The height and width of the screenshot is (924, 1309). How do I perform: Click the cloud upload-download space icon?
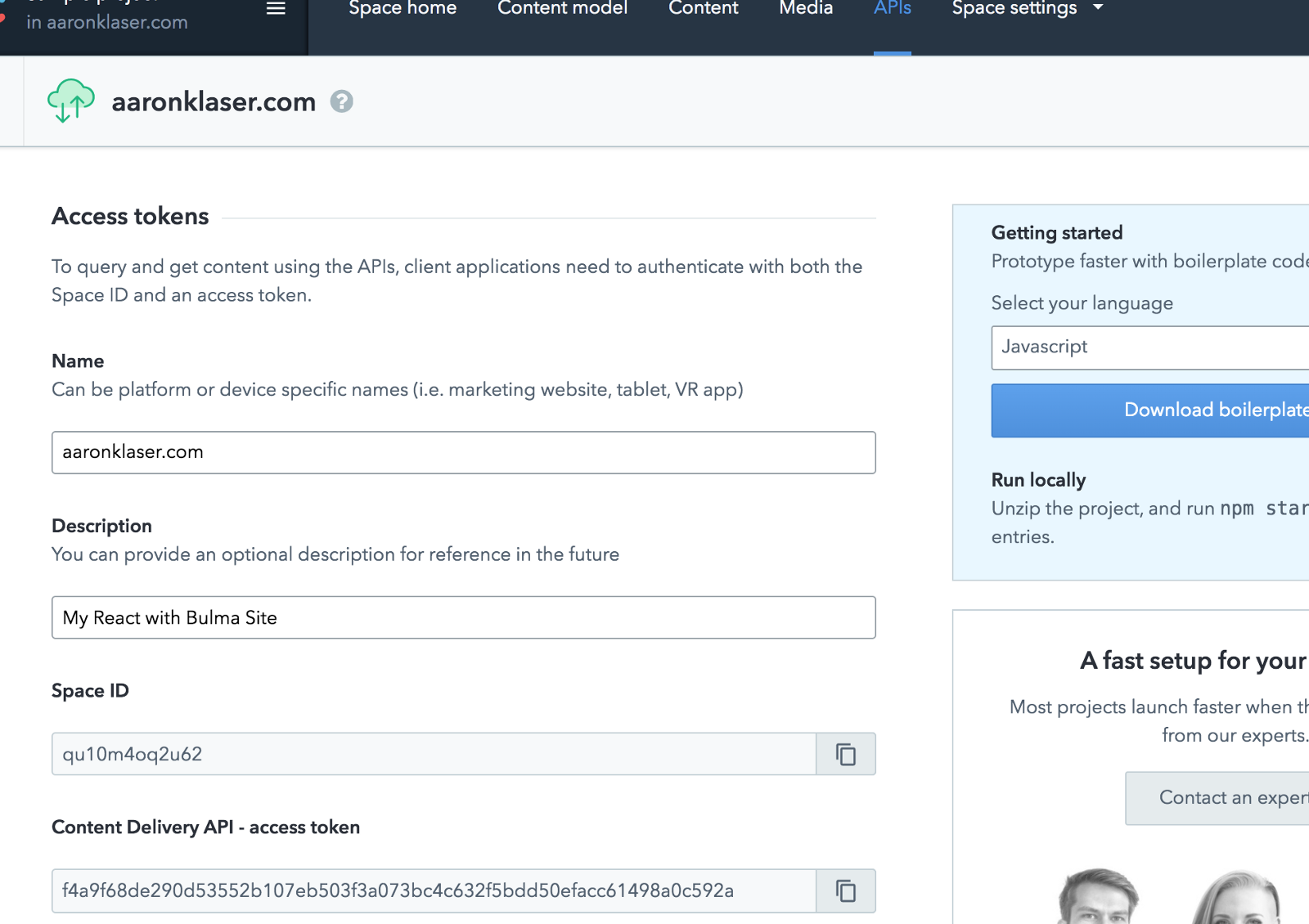(x=71, y=101)
